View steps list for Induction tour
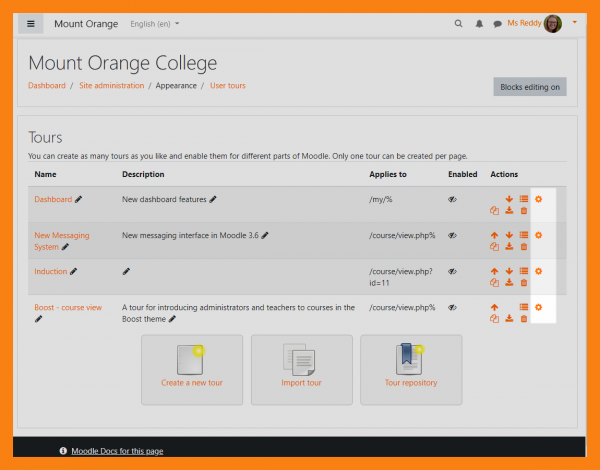Screen dimensions: 600x470 (523, 271)
